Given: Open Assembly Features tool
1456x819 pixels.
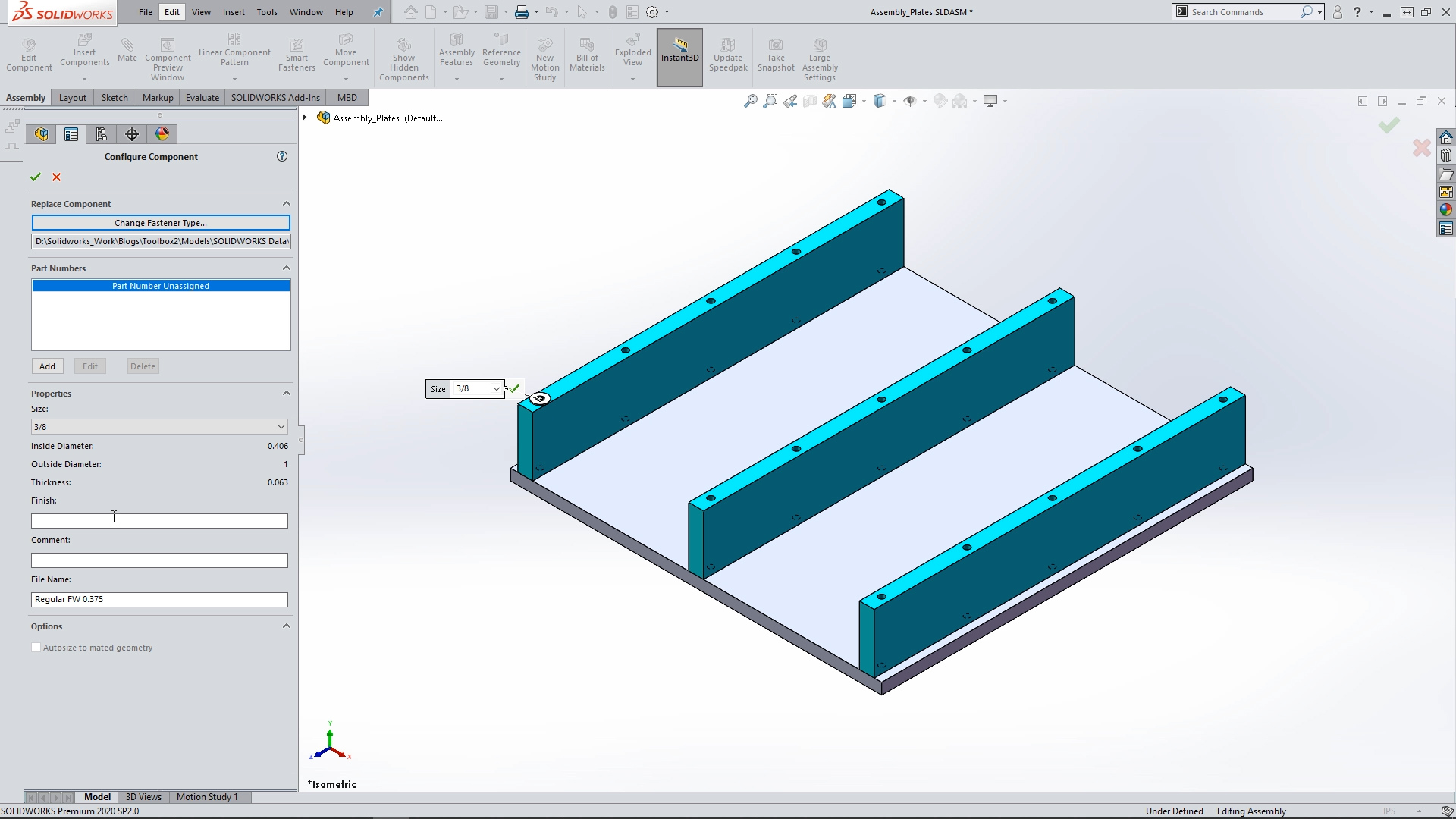Looking at the screenshot, I should pos(457,49).
